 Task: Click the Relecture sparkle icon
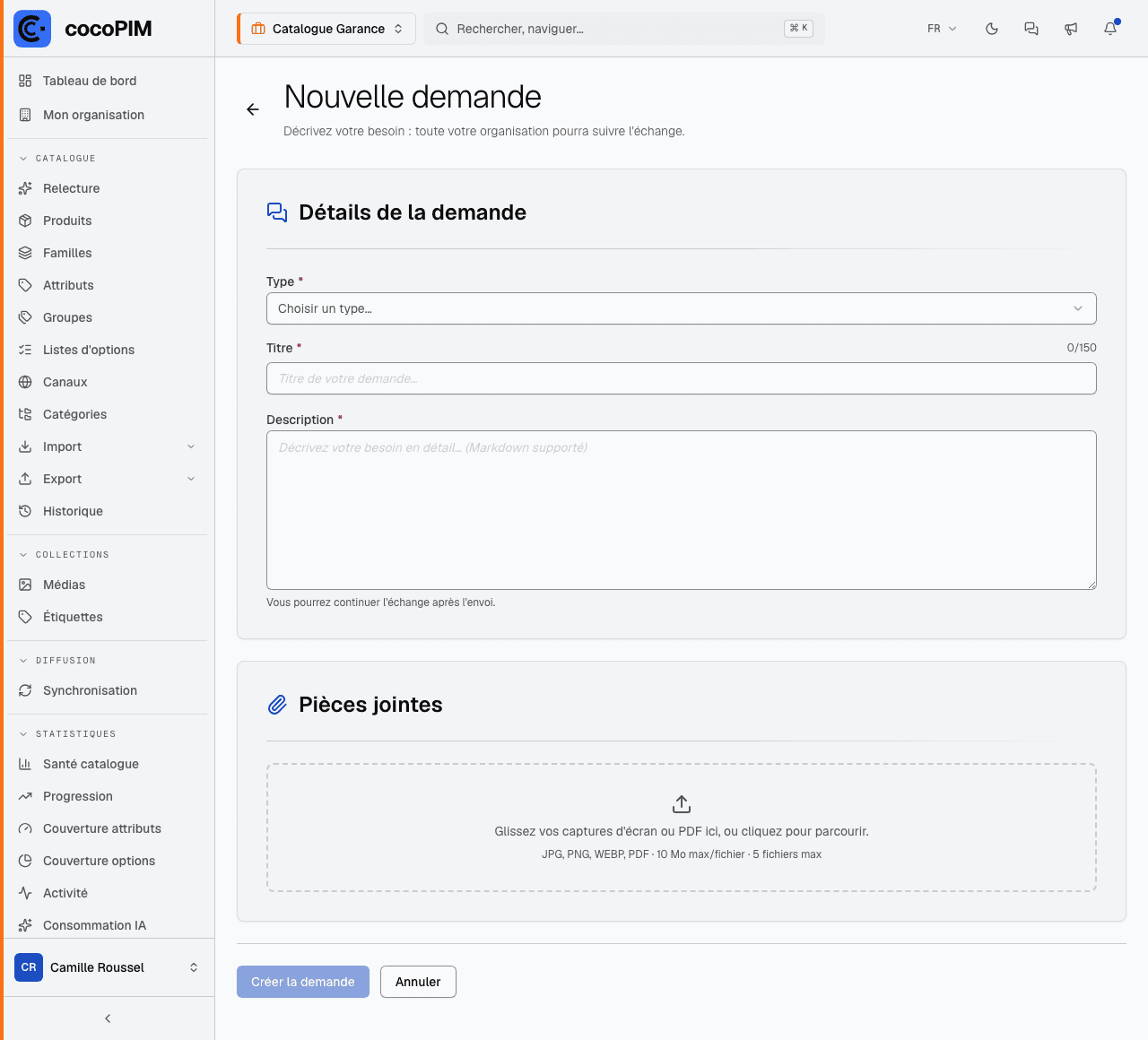coord(25,188)
